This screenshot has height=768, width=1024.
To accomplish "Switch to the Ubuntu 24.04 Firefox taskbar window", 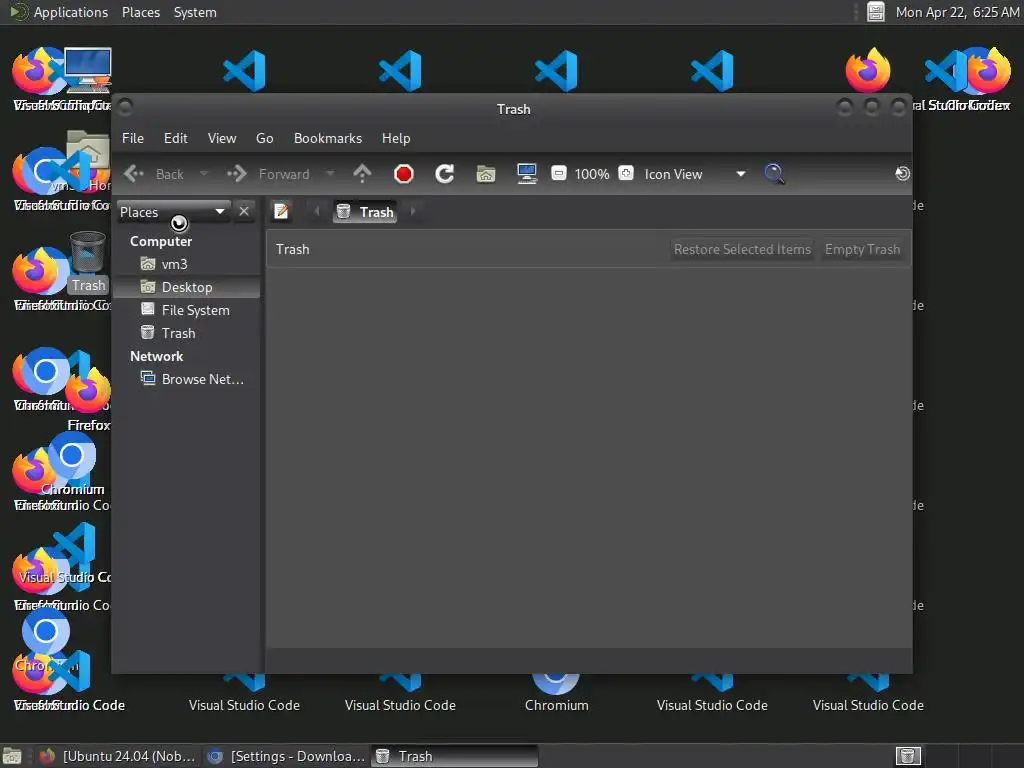I will [118, 756].
